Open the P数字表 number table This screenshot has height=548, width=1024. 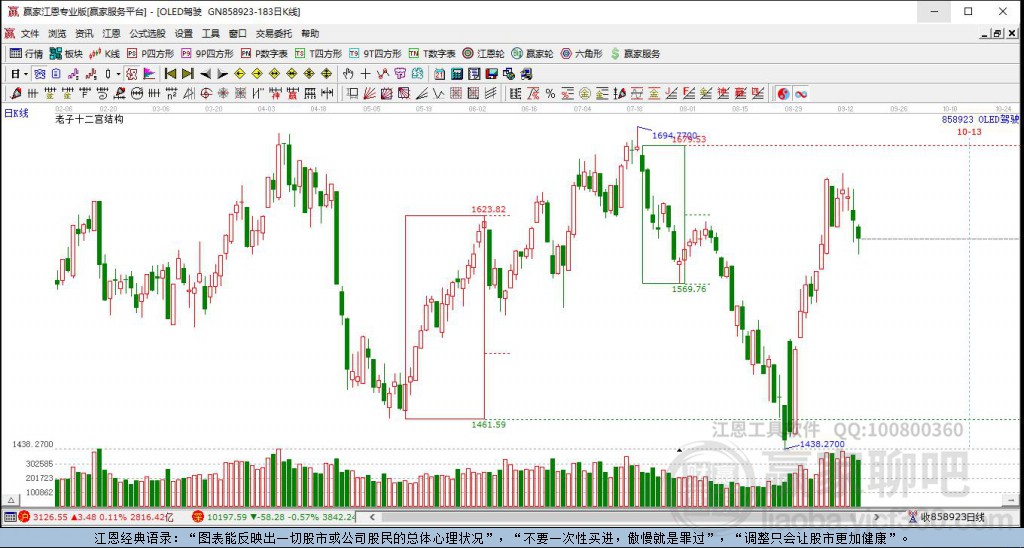click(x=264, y=54)
